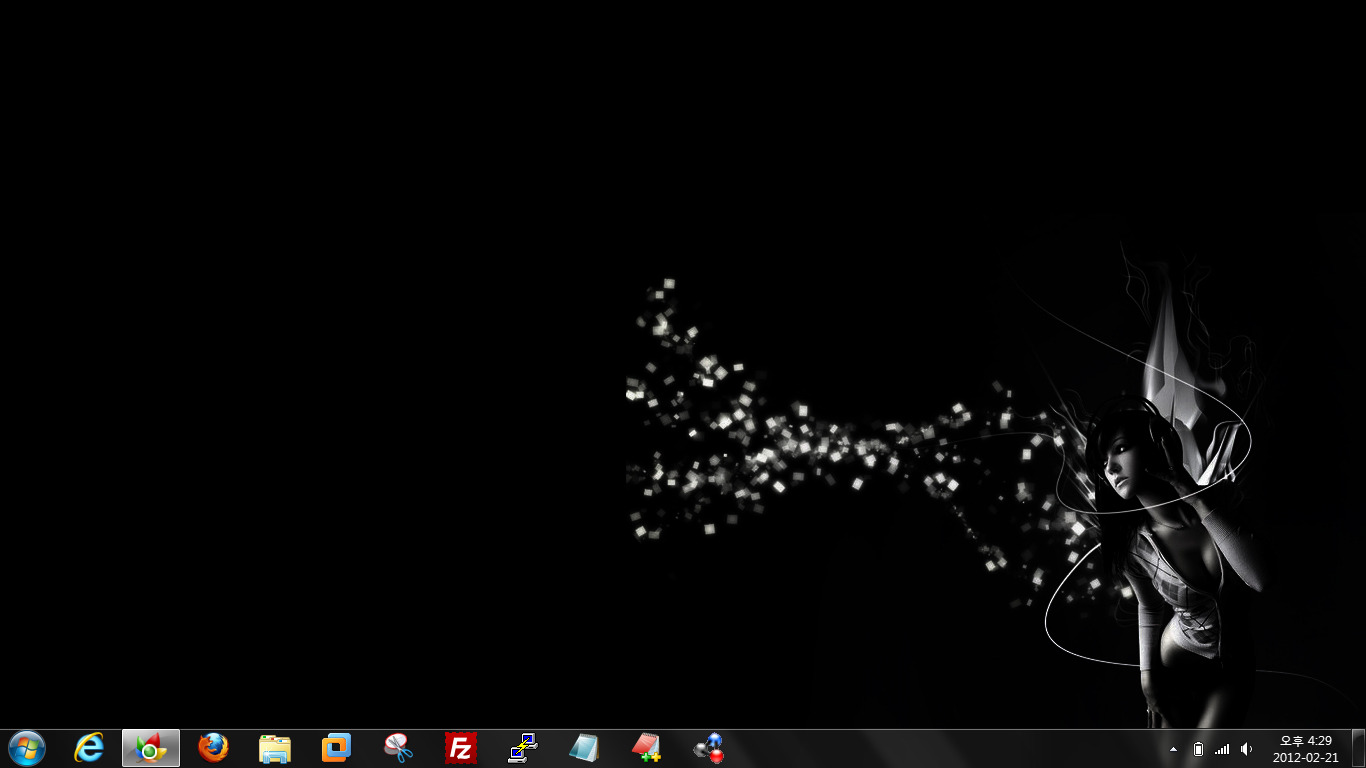Open the red notepad with plus icon
1366x768 pixels.
pyautogui.click(x=646, y=748)
